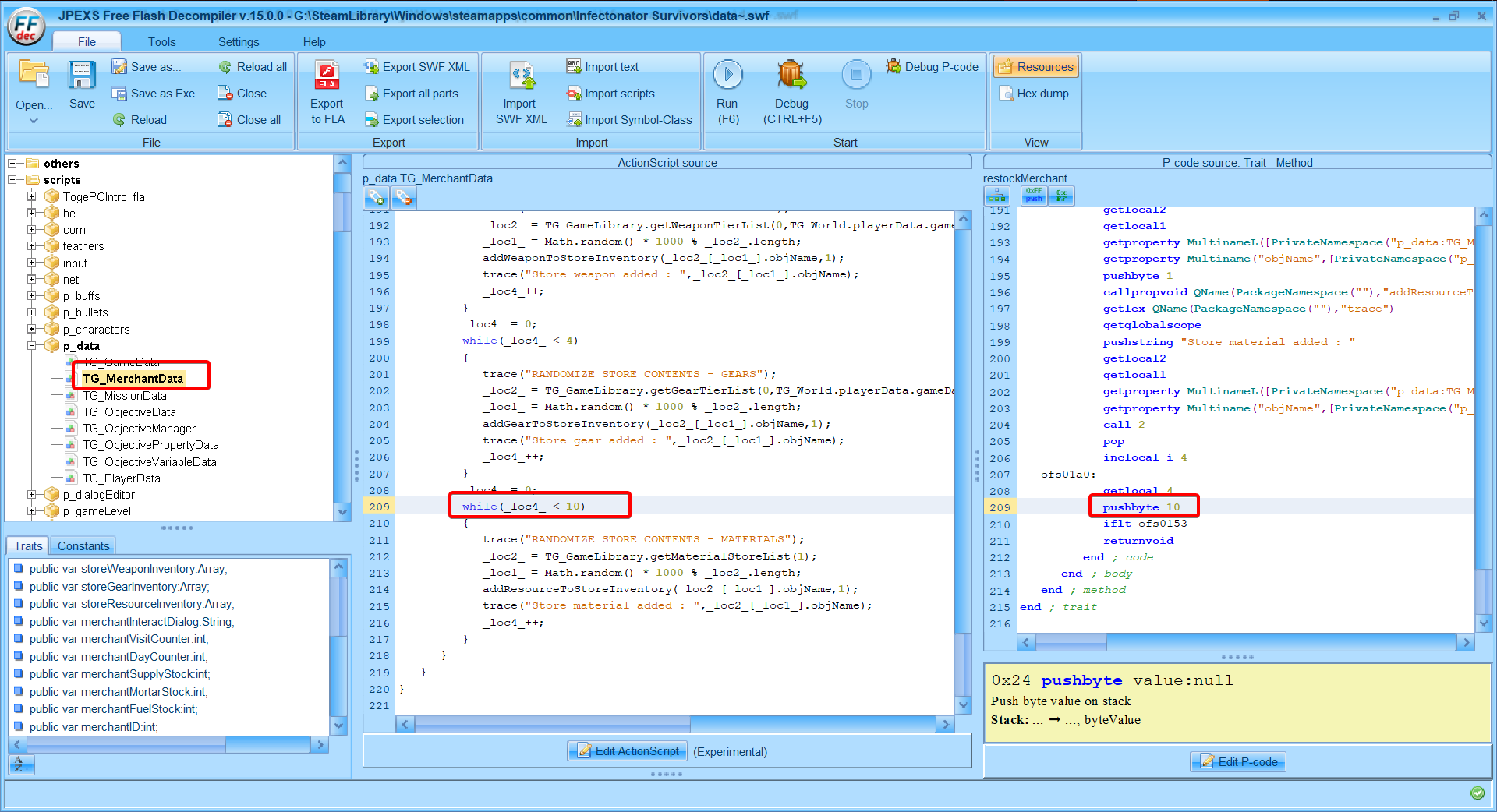Switch to the Constants tab
1497x812 pixels.
(83, 546)
